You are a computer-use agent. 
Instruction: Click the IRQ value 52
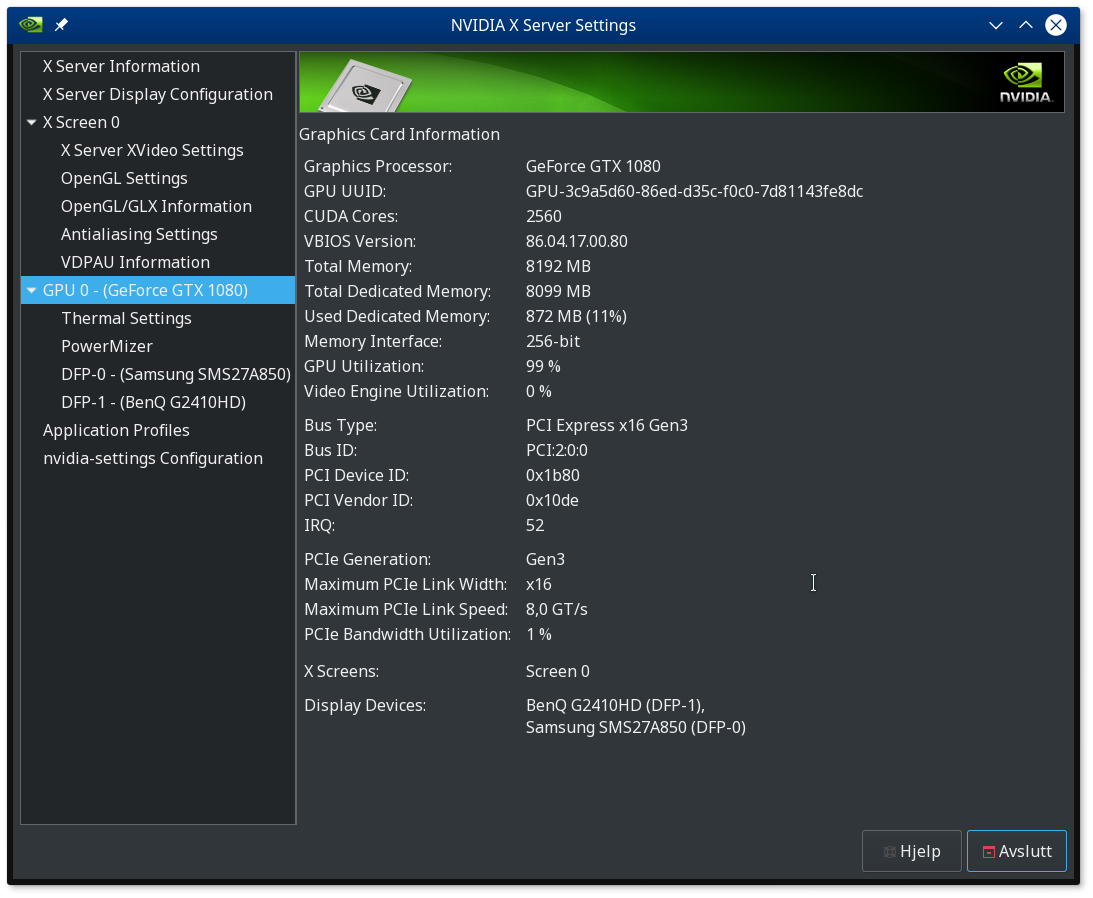(x=535, y=525)
